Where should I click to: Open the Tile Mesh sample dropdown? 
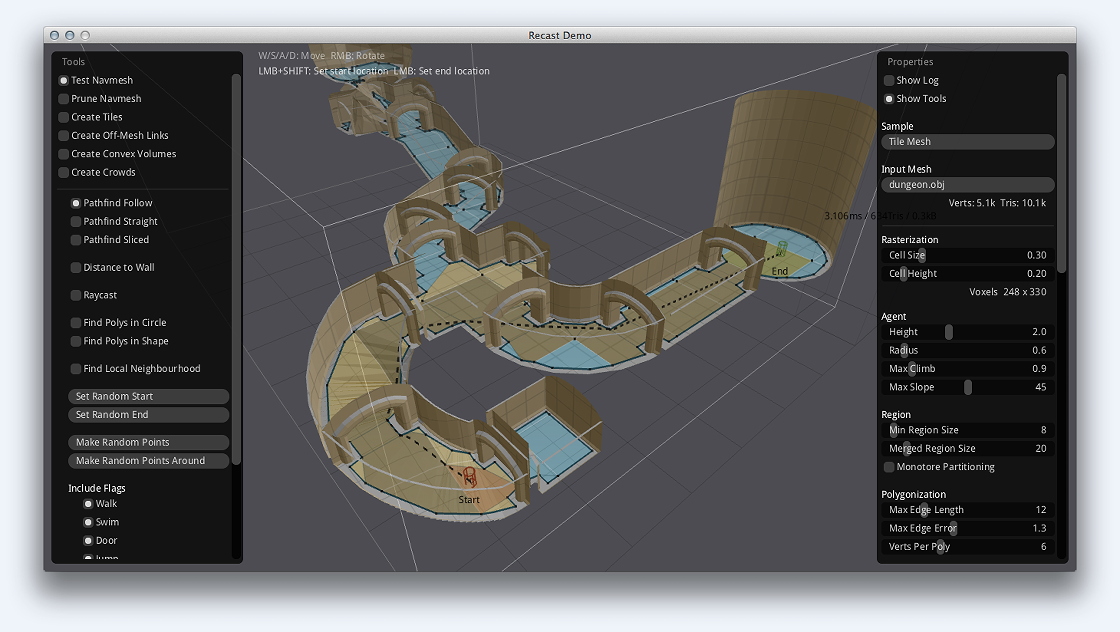pos(967,142)
